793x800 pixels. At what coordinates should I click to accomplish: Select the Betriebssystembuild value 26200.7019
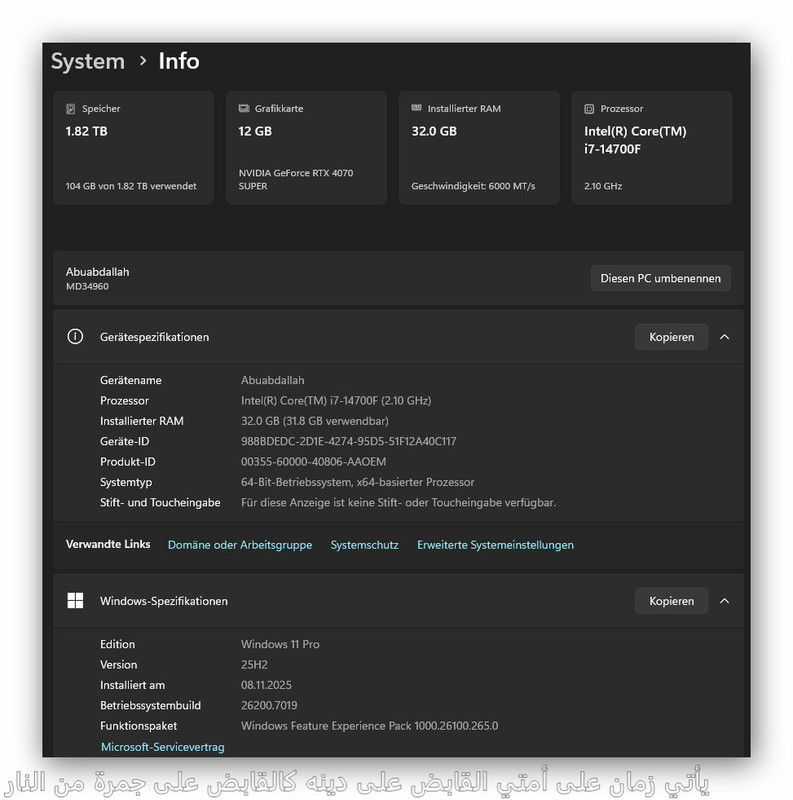[x=269, y=706]
